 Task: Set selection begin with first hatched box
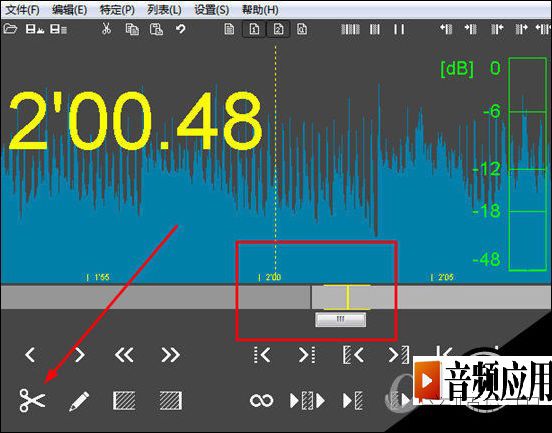[124, 401]
